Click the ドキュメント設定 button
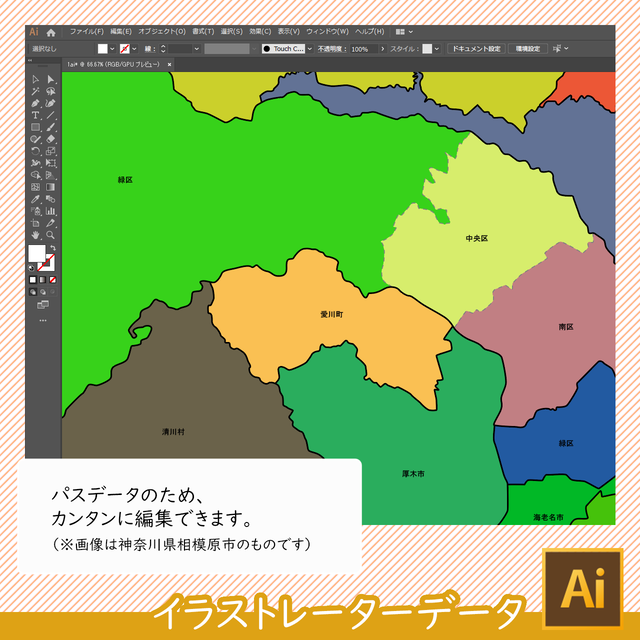This screenshot has height=640, width=640. pyautogui.click(x=476, y=49)
